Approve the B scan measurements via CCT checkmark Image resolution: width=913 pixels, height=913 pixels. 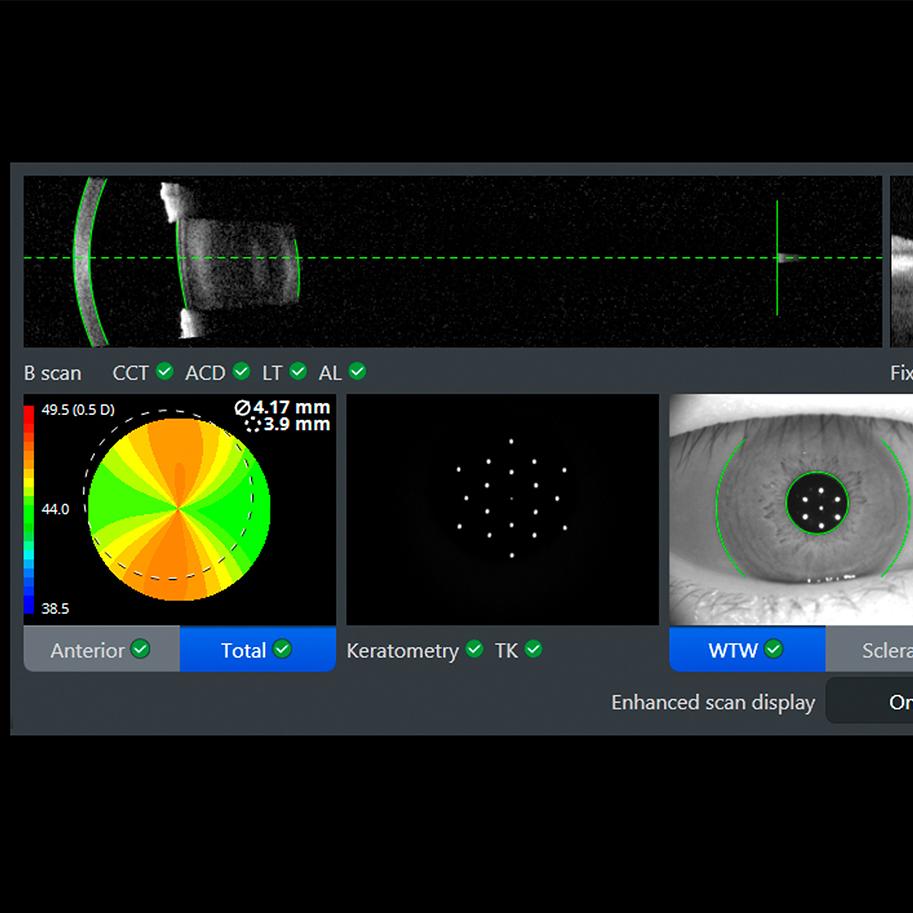[x=166, y=371]
